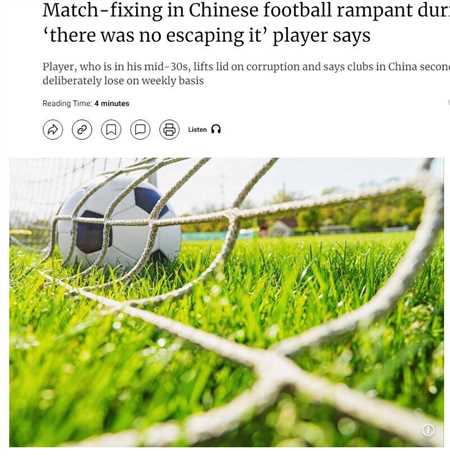Image resolution: width=450 pixels, height=456 pixels.
Task: Open the soccer ball article photo
Action: tap(227, 302)
